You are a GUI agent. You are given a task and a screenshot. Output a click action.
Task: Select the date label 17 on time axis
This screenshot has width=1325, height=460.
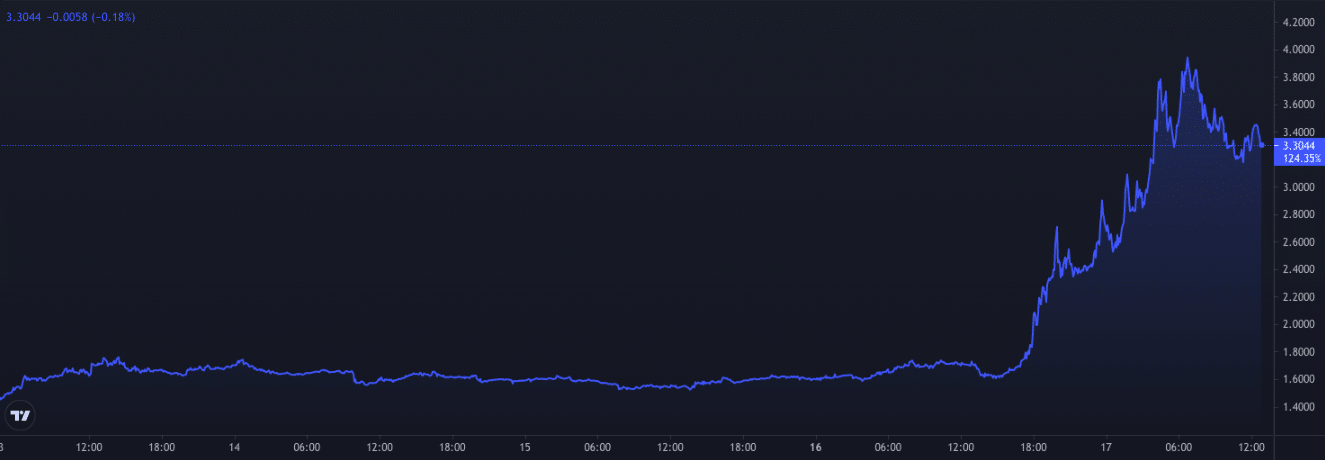1107,447
